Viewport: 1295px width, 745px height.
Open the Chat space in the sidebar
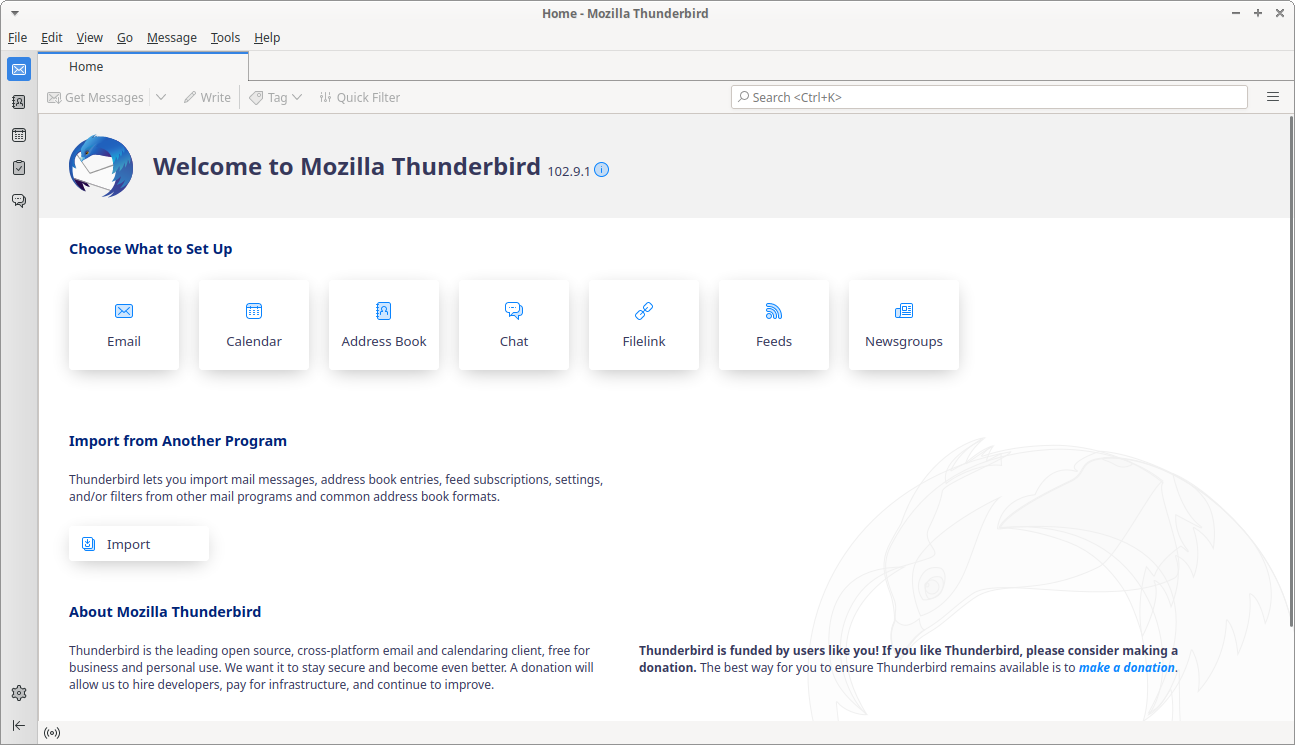19,200
